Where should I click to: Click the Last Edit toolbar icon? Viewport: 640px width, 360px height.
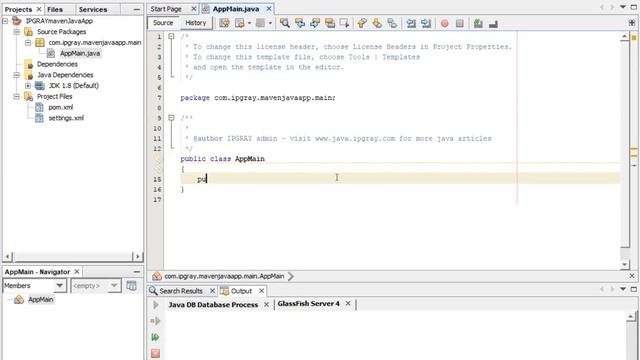click(224, 23)
